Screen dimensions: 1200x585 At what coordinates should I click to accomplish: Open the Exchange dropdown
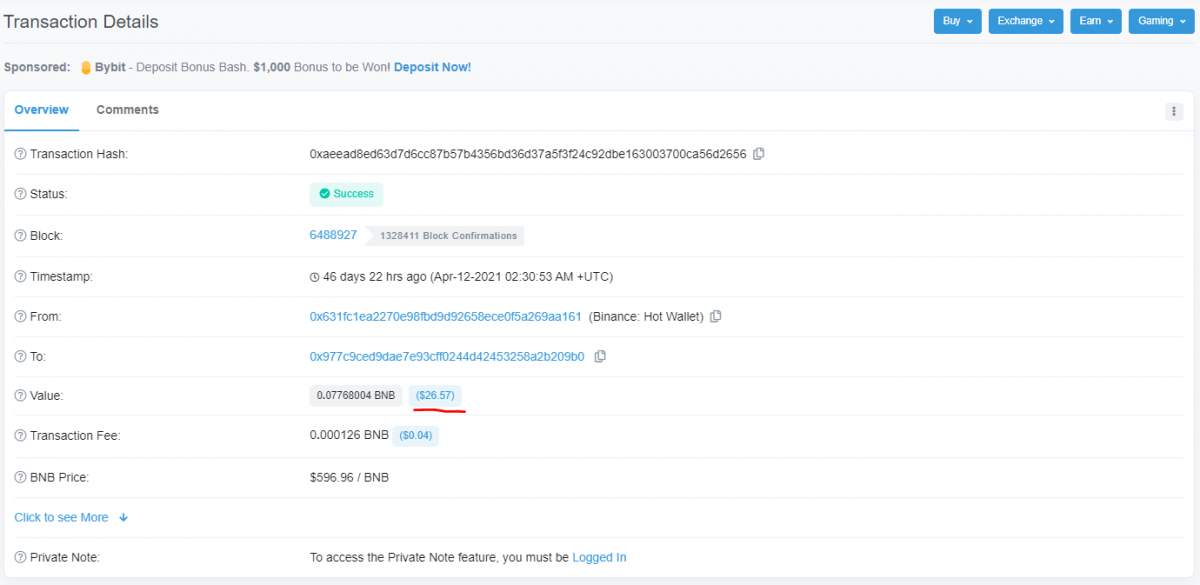click(x=1025, y=20)
